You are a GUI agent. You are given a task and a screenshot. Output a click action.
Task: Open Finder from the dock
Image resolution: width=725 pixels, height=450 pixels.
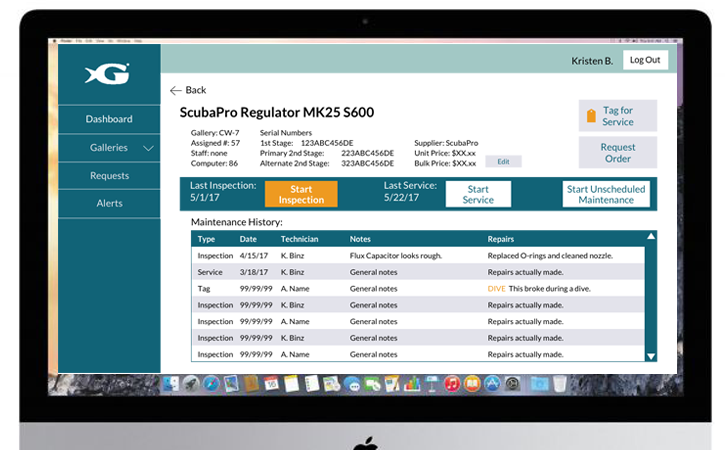(x=171, y=384)
